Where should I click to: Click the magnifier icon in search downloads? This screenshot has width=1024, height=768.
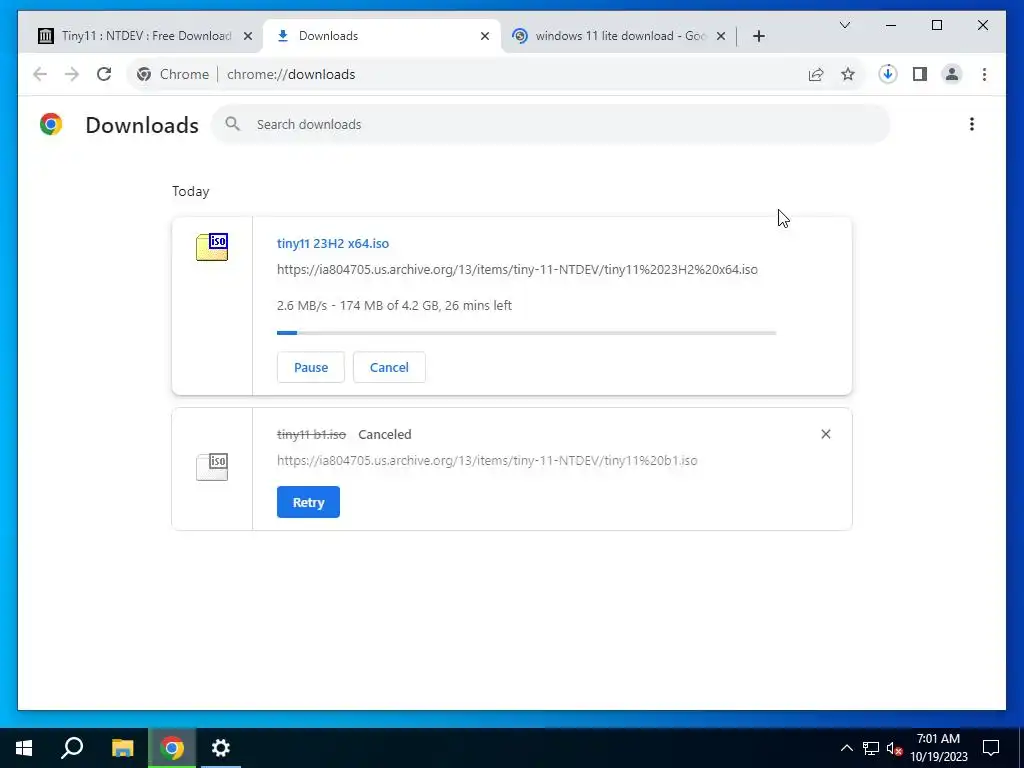[x=232, y=123]
